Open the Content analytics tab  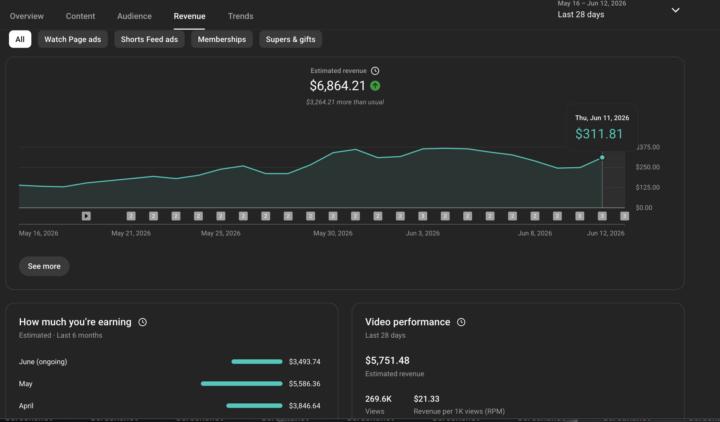[80, 16]
